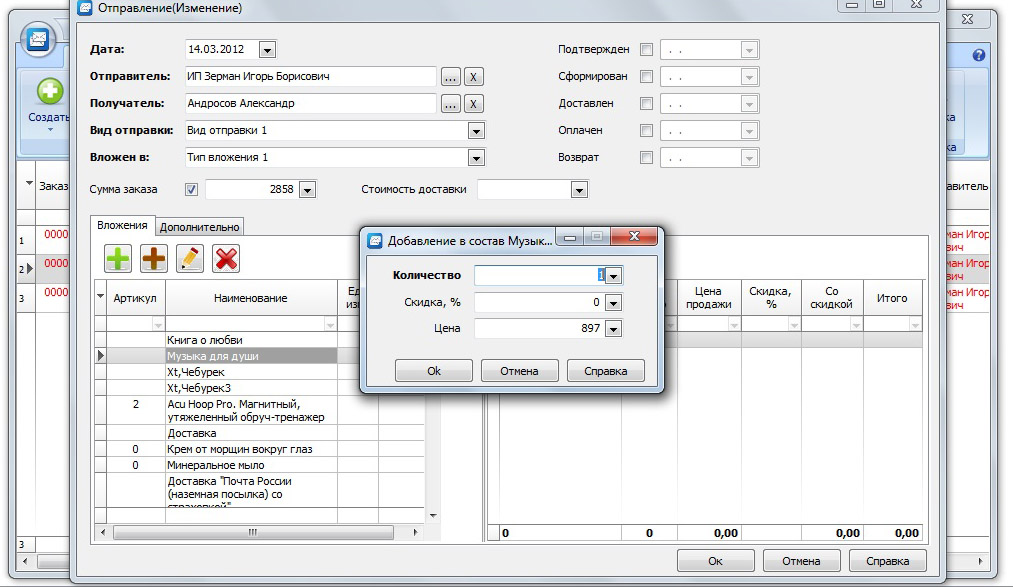Click the Создать green plus icon
Screen dimensions: 1013x587
49,93
